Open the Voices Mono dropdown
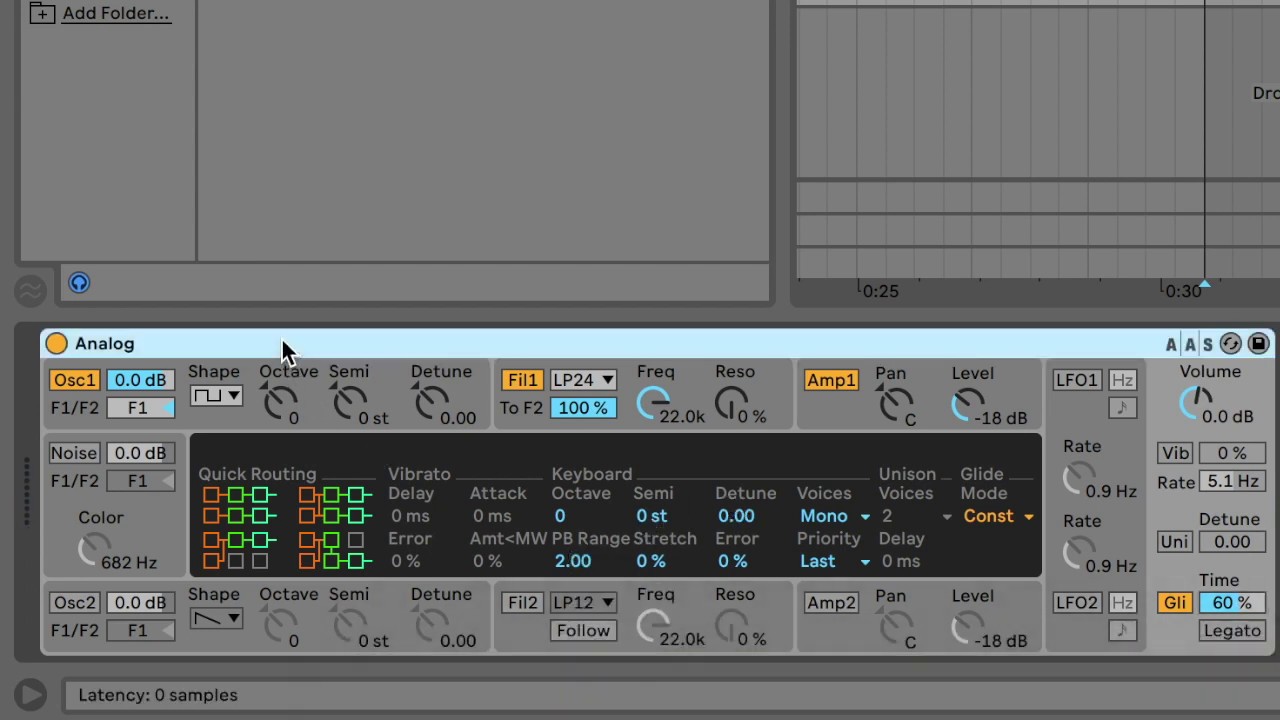The height and width of the screenshot is (720, 1280). [834, 516]
